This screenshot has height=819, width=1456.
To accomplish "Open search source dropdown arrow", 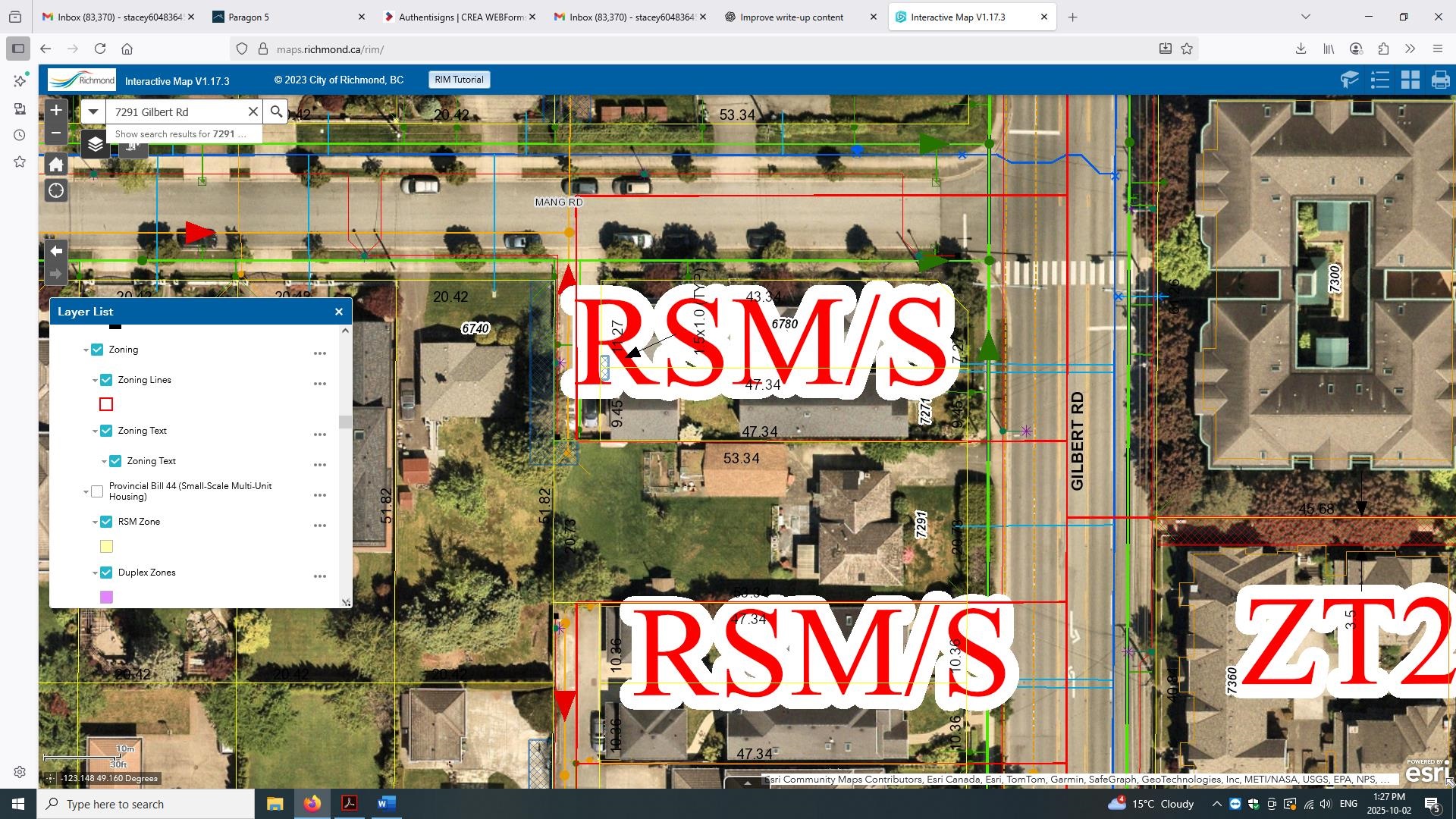I will [x=93, y=111].
